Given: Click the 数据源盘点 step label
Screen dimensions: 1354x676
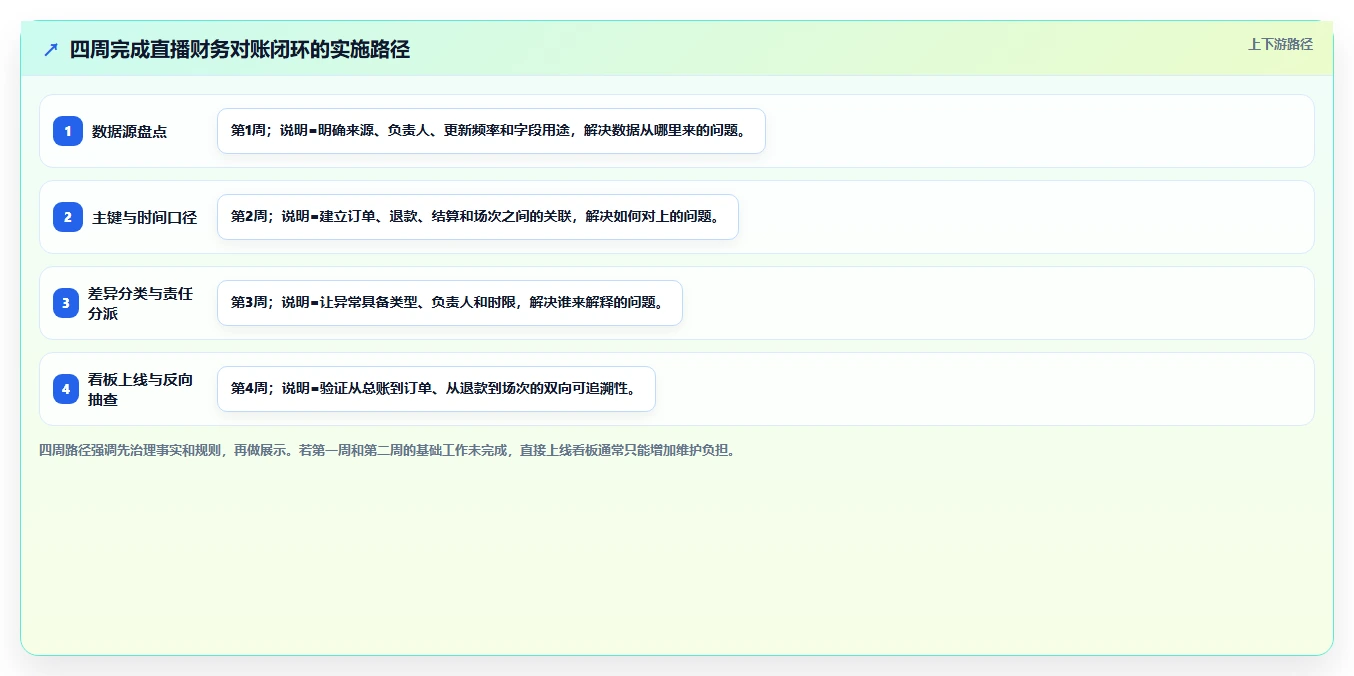Looking at the screenshot, I should [x=129, y=131].
